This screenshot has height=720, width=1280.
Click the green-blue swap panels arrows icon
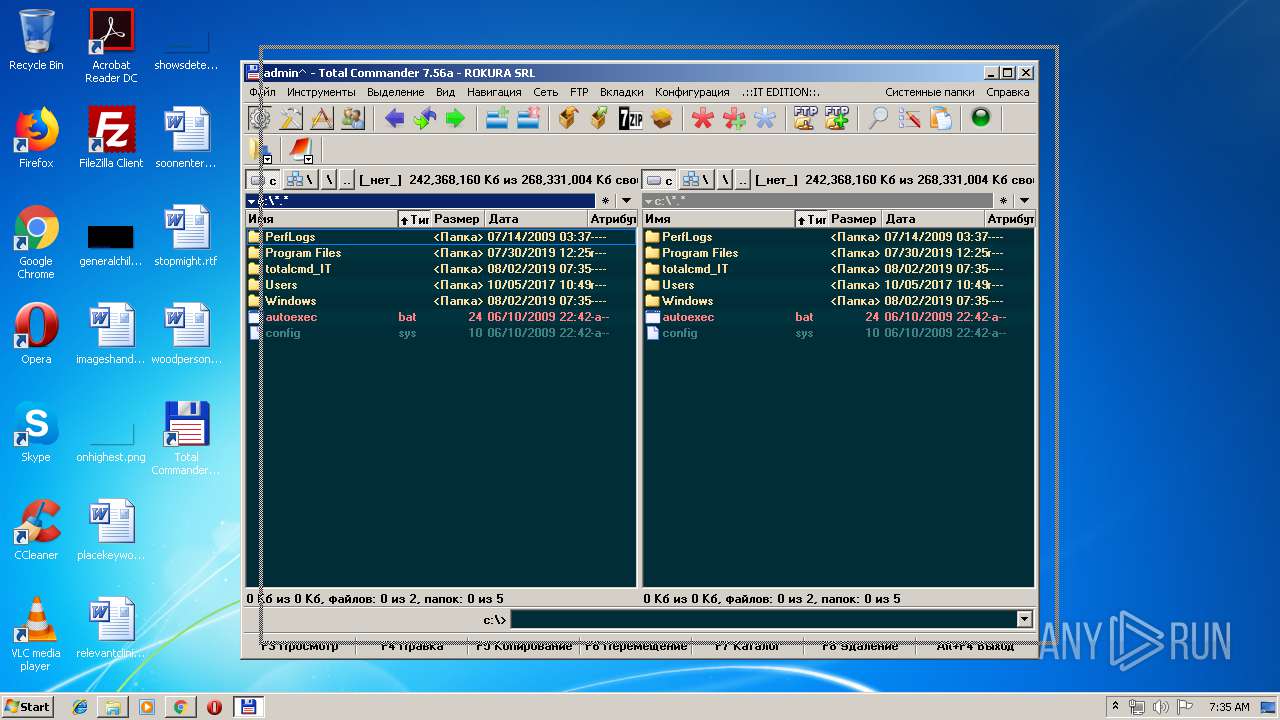pyautogui.click(x=425, y=118)
